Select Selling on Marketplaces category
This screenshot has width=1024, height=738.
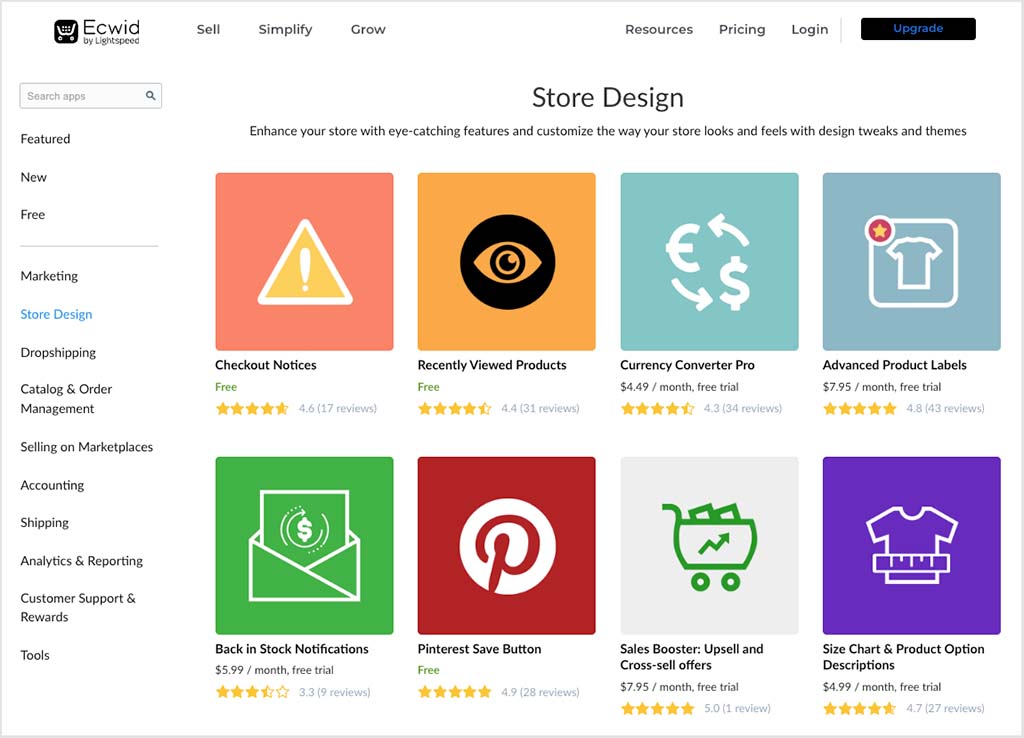click(x=86, y=447)
